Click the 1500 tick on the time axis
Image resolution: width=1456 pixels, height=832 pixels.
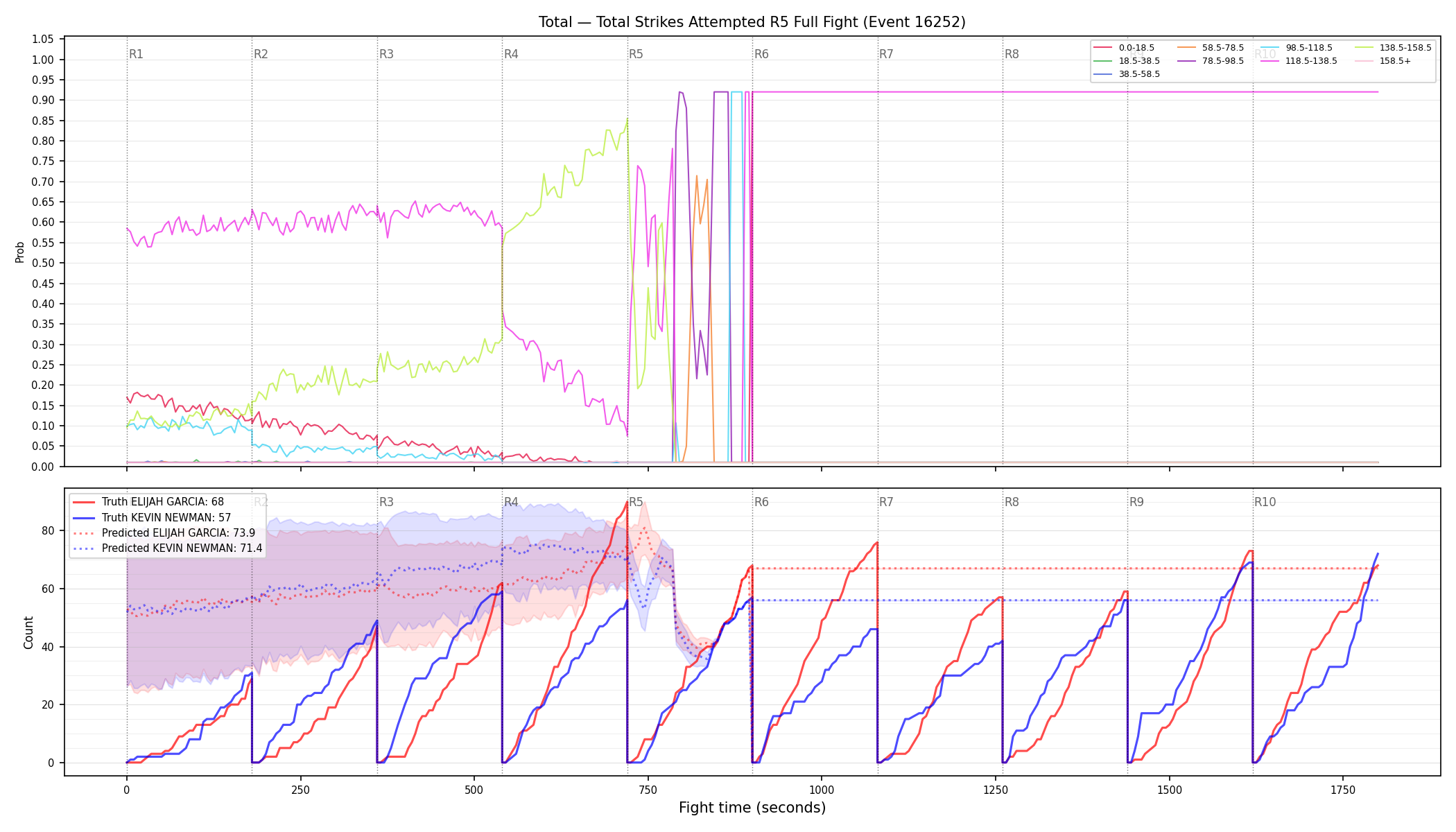1170,790
